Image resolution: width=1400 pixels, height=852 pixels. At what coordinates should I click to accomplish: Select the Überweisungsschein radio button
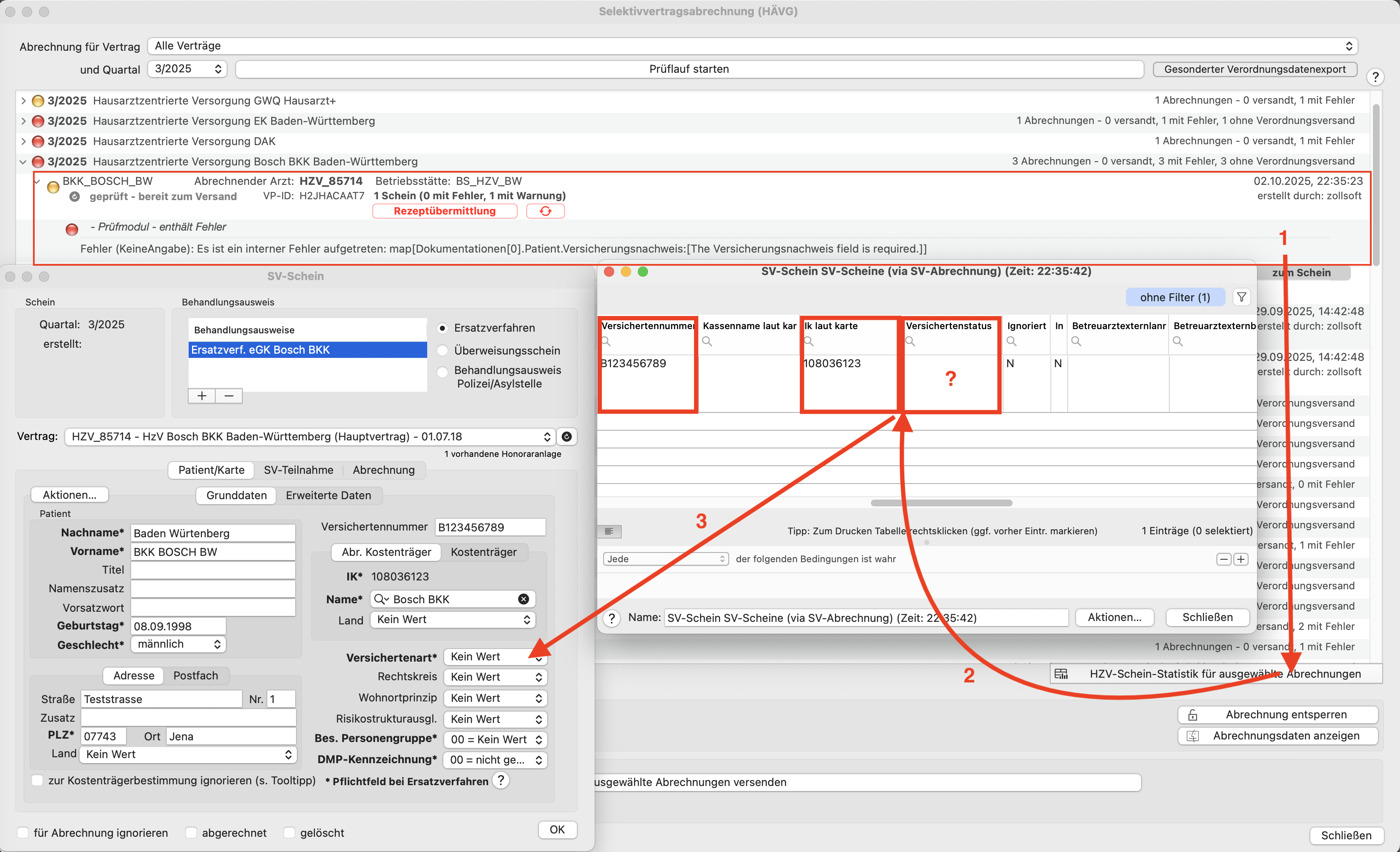pyautogui.click(x=442, y=351)
